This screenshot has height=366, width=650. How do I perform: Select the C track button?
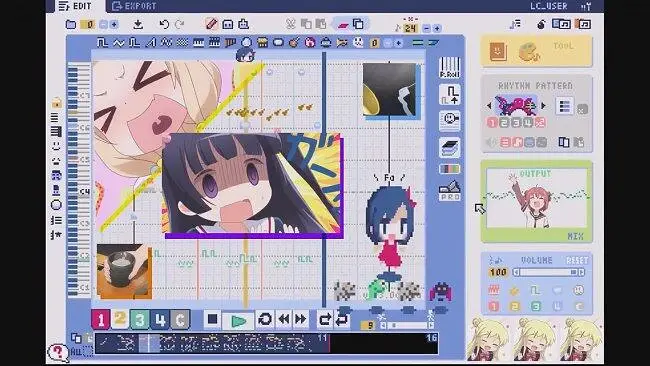coord(180,319)
